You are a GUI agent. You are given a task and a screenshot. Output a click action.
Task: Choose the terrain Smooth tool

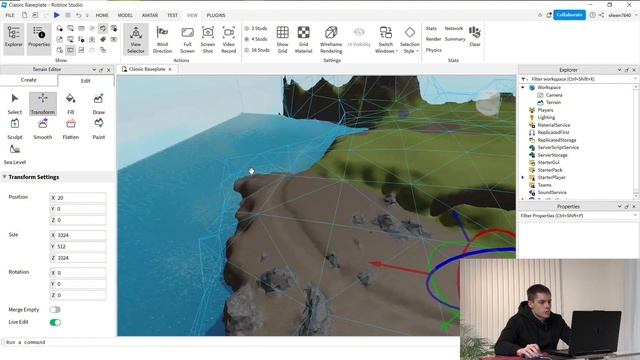[43, 129]
